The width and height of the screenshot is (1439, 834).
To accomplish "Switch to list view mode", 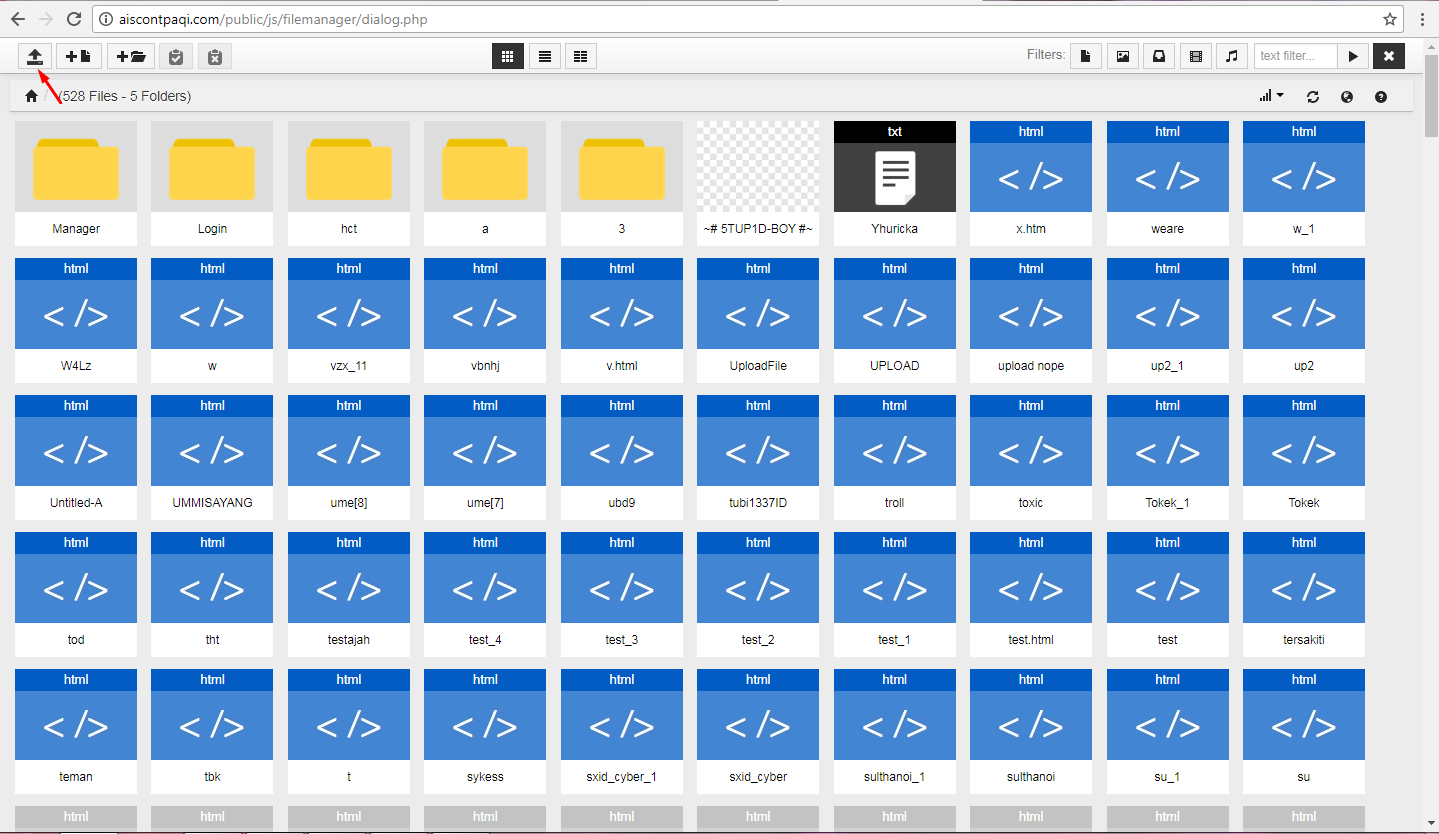I will (544, 56).
